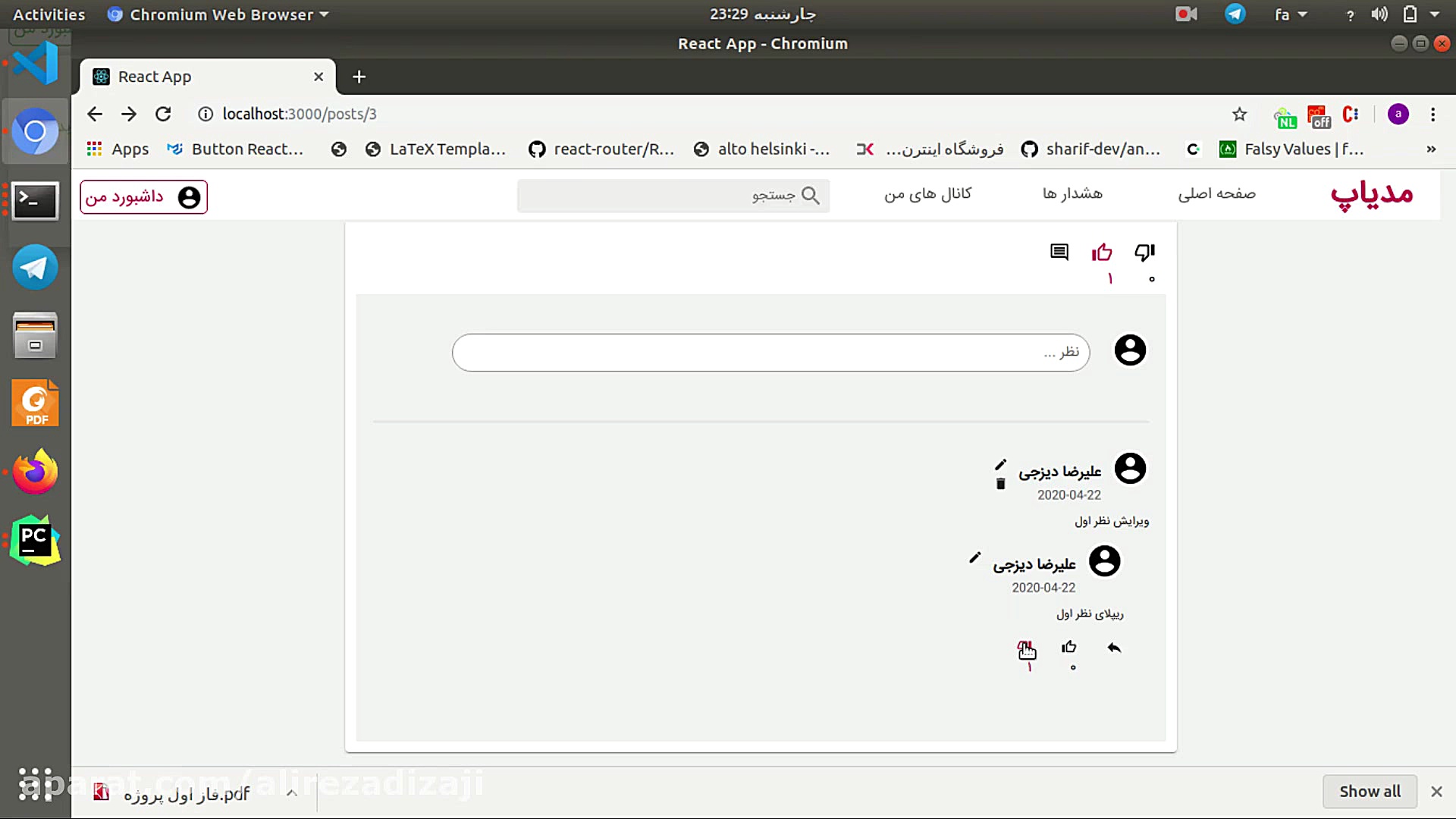Delete the comment using the trash icon
Viewport: 1456px width, 819px height.
point(1000,485)
